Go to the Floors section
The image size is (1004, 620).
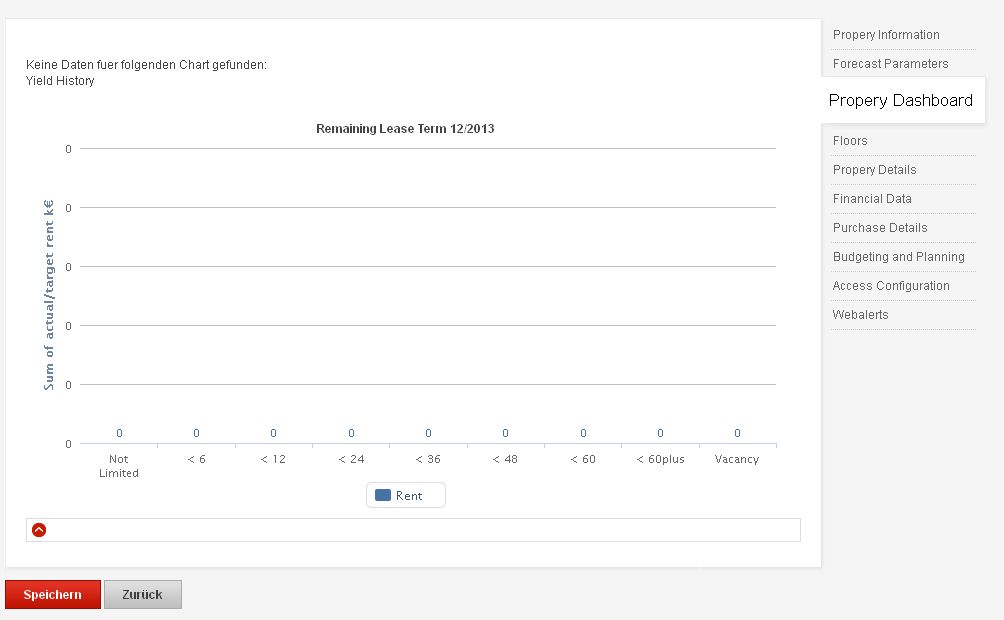(850, 141)
